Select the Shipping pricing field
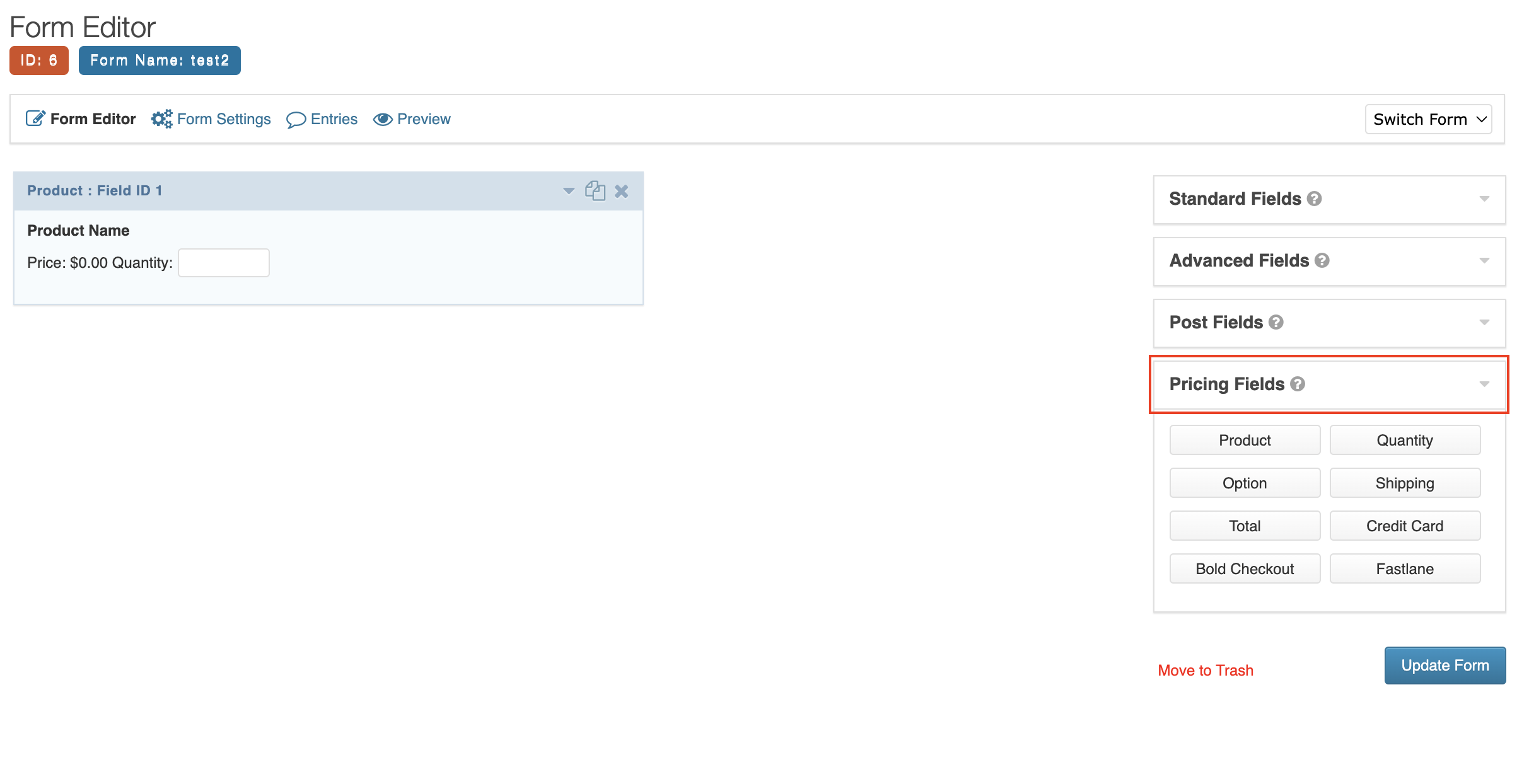 (x=1404, y=483)
